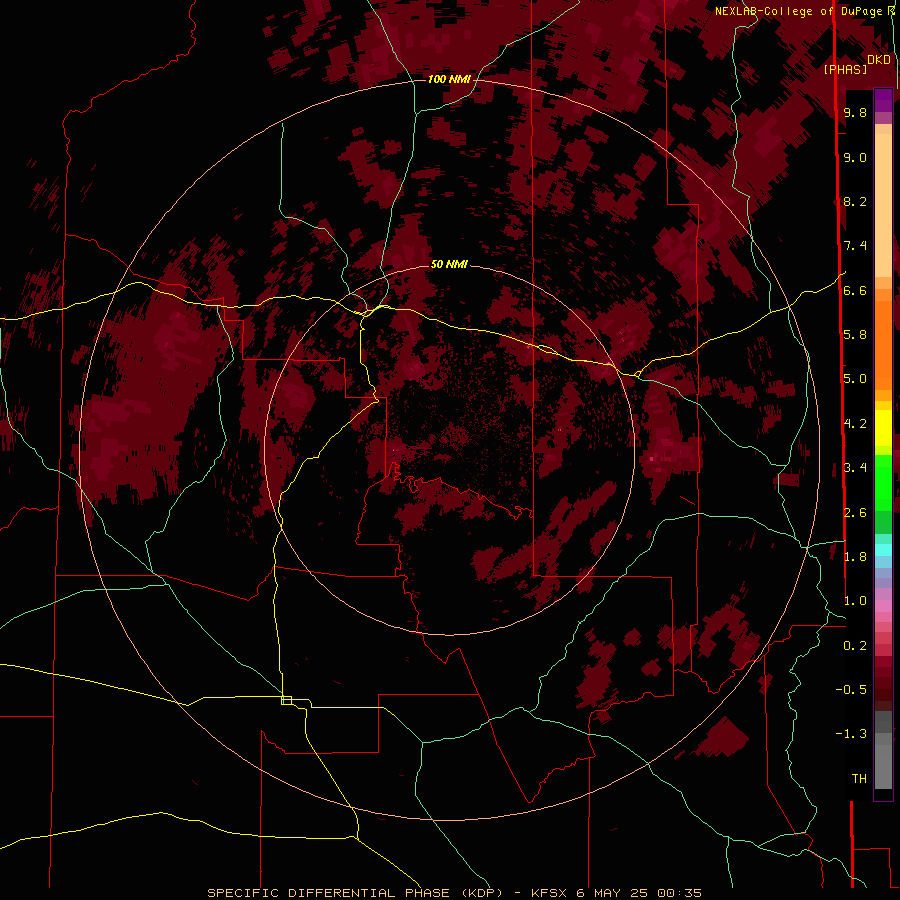
Task: Pick the cyan band of the color bar
Action: pyautogui.click(x=883, y=550)
